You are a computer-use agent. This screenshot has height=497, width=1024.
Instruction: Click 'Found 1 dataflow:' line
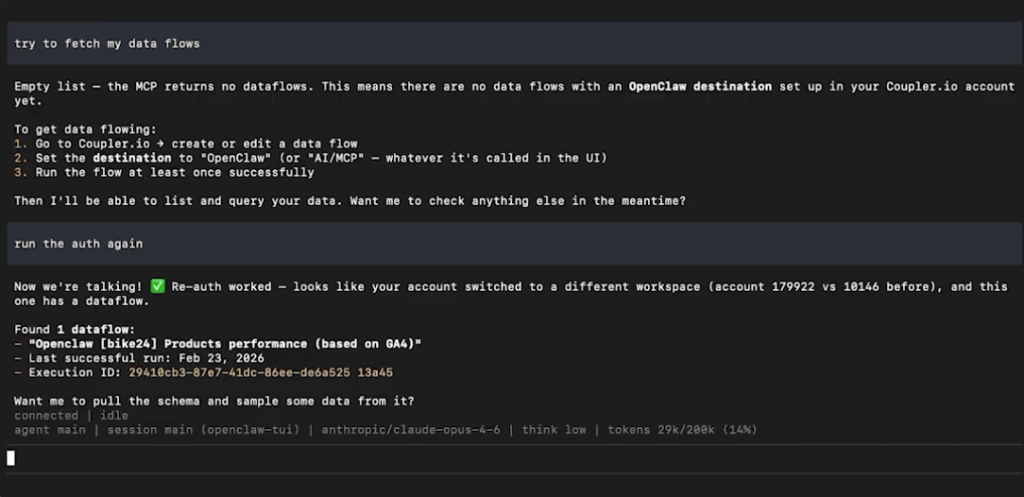click(74, 330)
